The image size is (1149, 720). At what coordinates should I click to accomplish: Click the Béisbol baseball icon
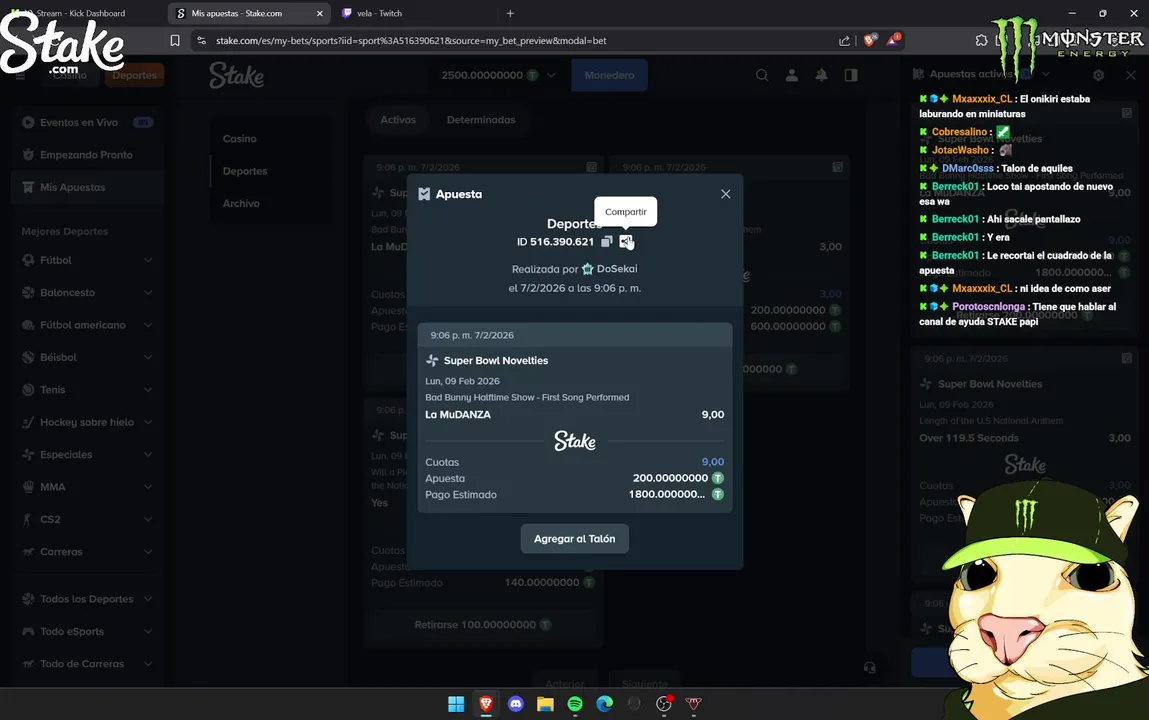[x=28, y=357]
